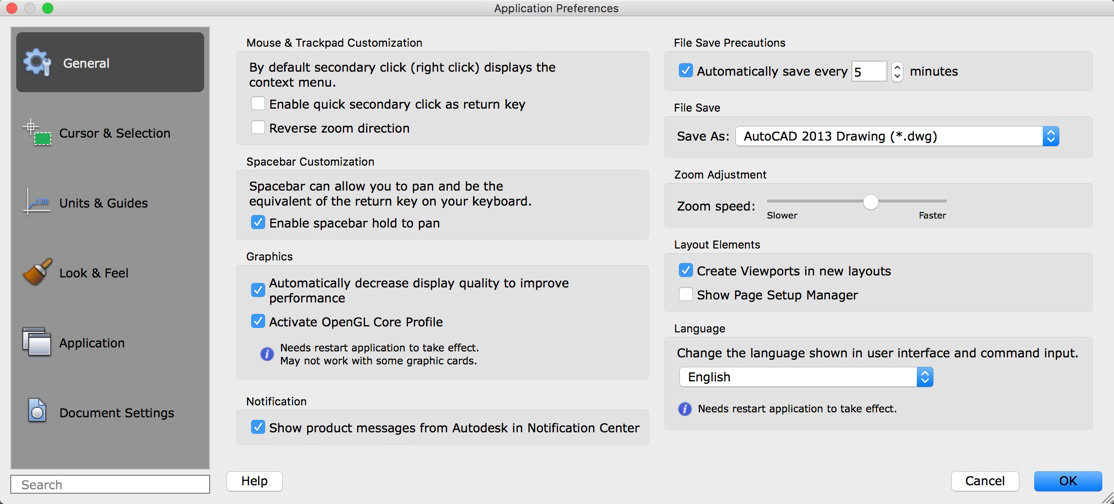The height and width of the screenshot is (504, 1114).
Task: Enable quick secondary click as return key
Action: pyautogui.click(x=258, y=104)
